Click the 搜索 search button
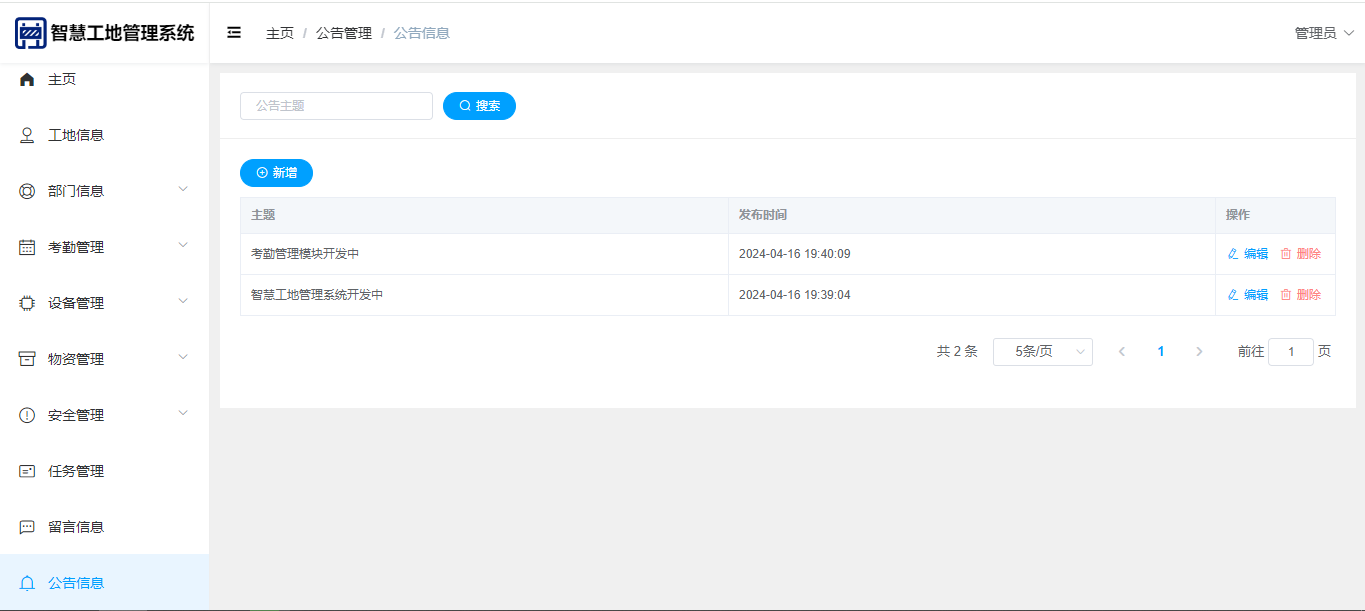The height and width of the screenshot is (611, 1365). click(479, 106)
